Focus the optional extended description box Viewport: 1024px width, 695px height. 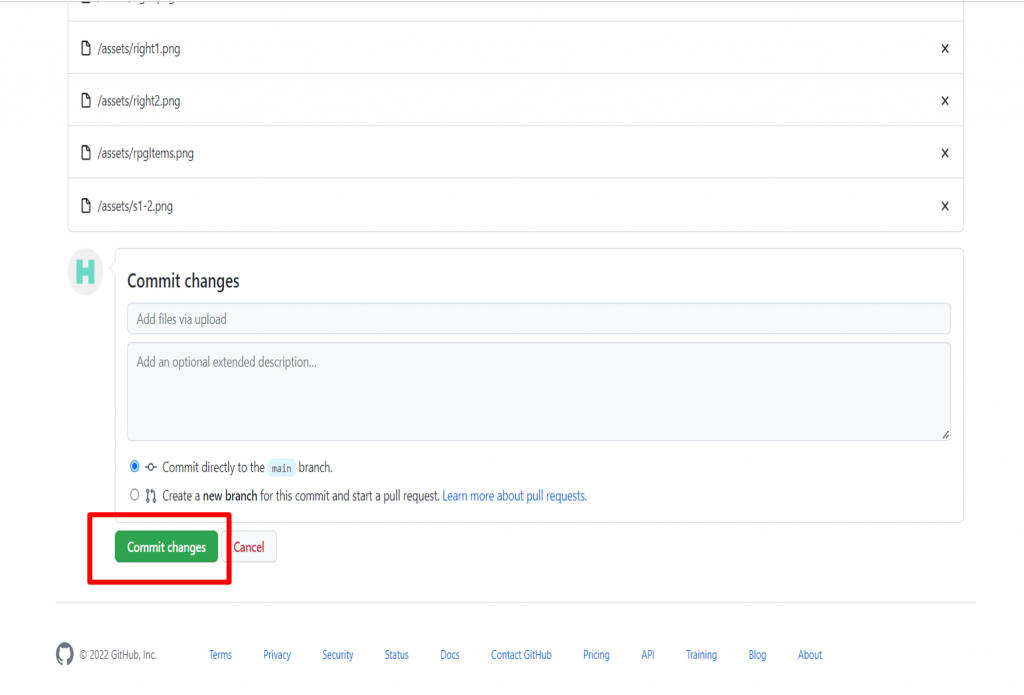click(x=539, y=392)
